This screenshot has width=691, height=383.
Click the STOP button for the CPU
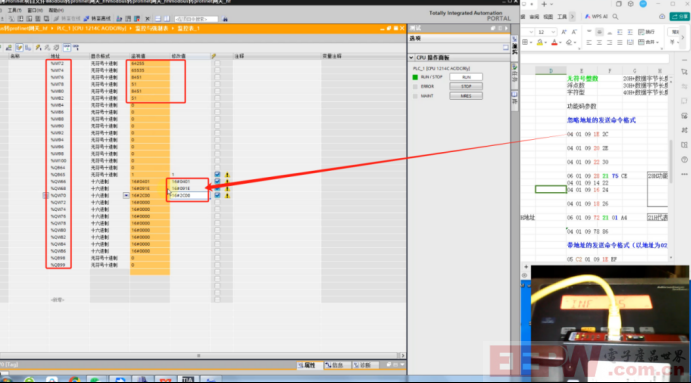(x=466, y=86)
